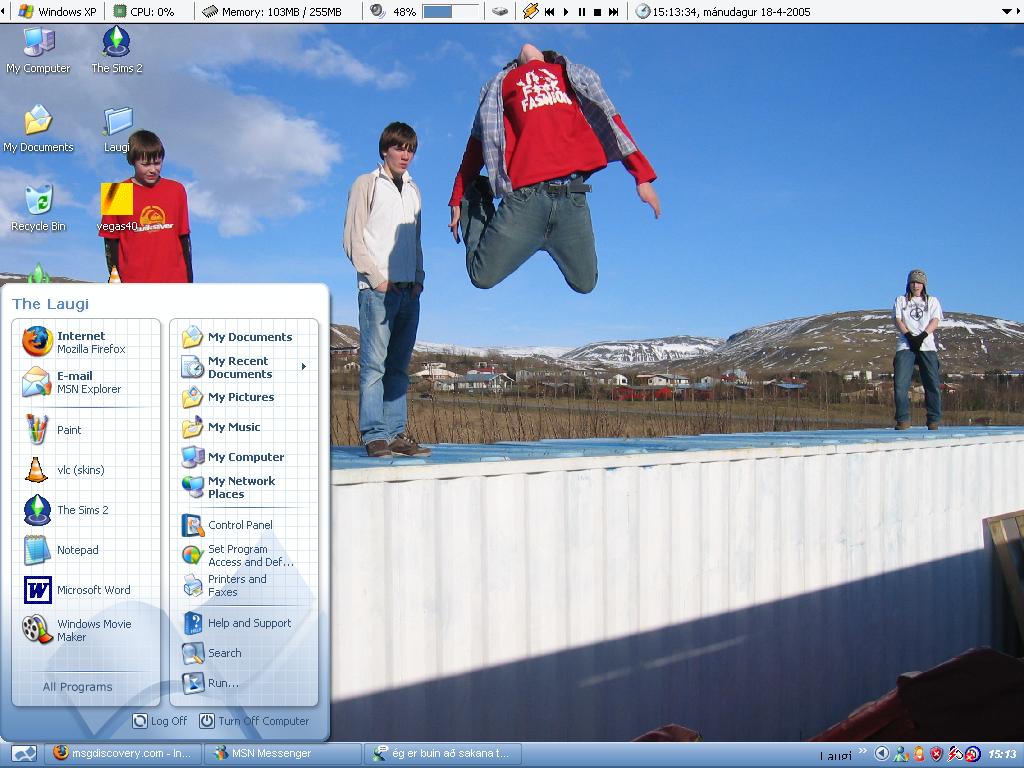Screen dimensions: 1024x768
Task: Open Control Panel from the Start menu
Action: [239, 525]
